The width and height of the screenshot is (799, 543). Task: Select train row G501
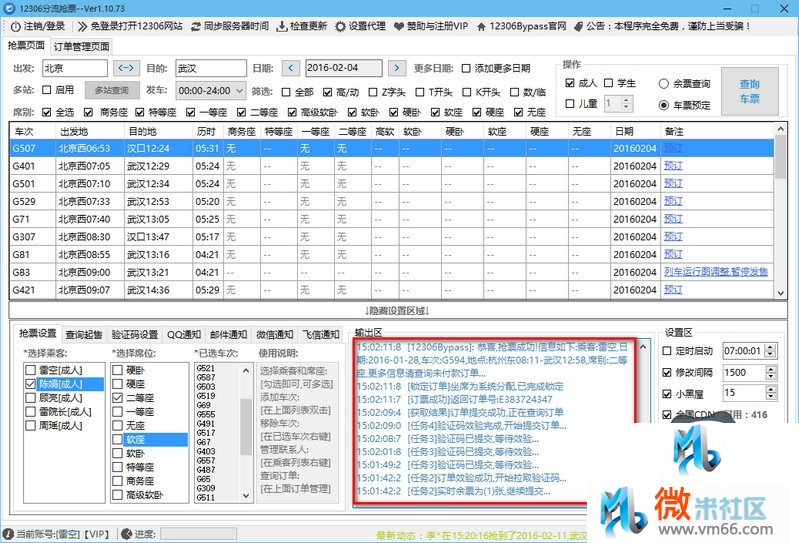(391, 183)
